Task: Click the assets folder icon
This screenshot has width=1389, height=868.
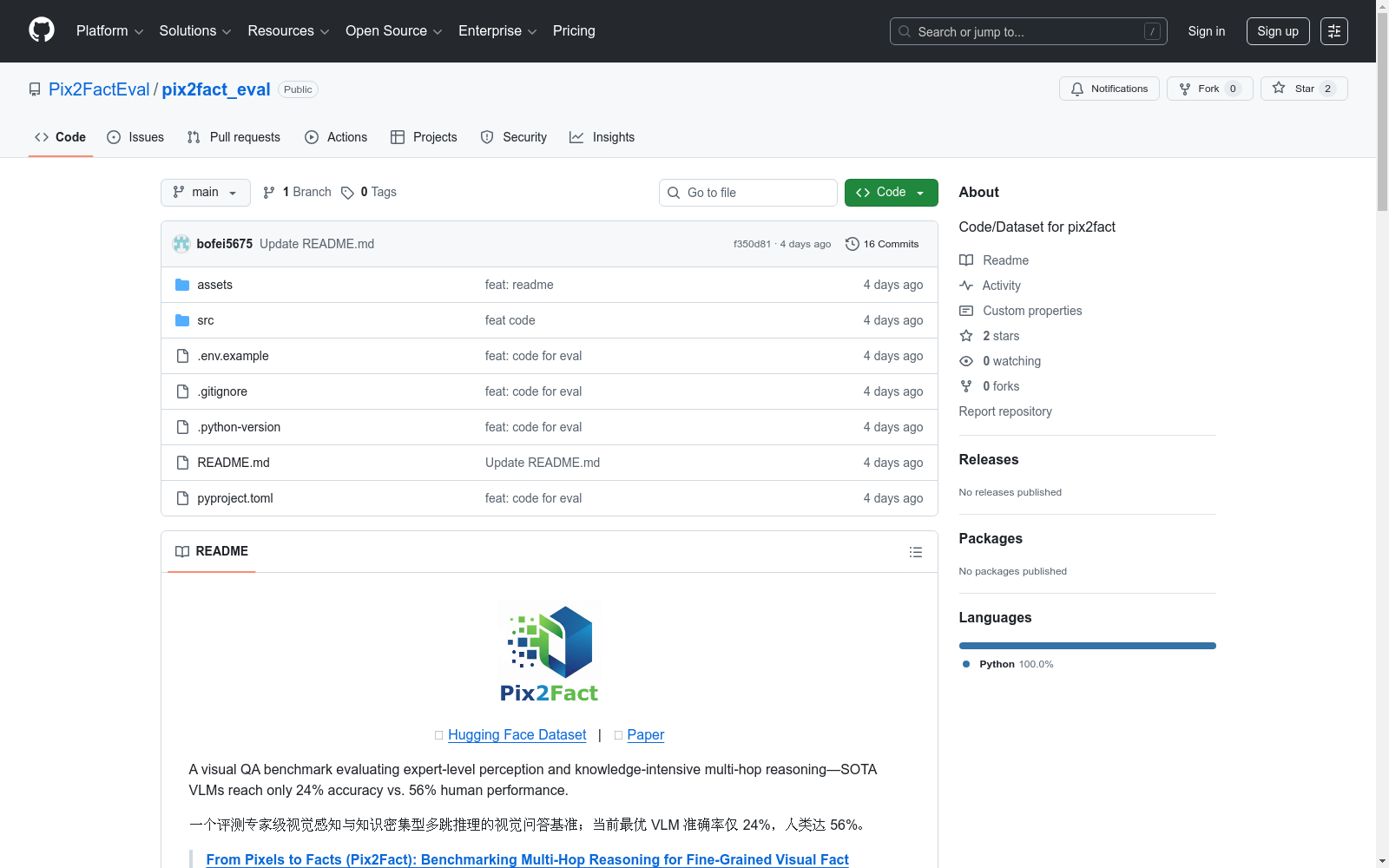Action: tap(182, 285)
